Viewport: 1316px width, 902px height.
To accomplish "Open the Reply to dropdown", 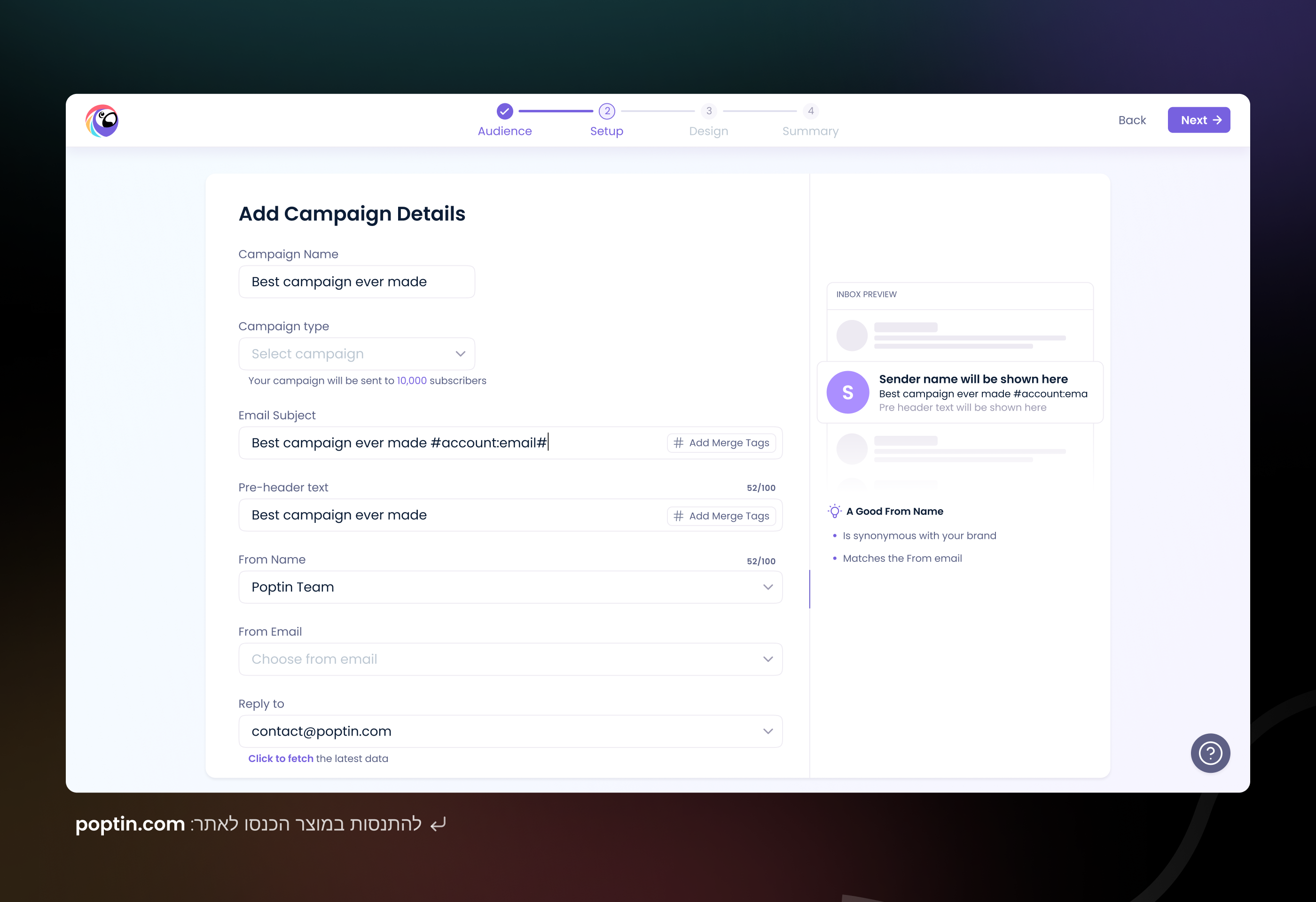I will pos(510,731).
